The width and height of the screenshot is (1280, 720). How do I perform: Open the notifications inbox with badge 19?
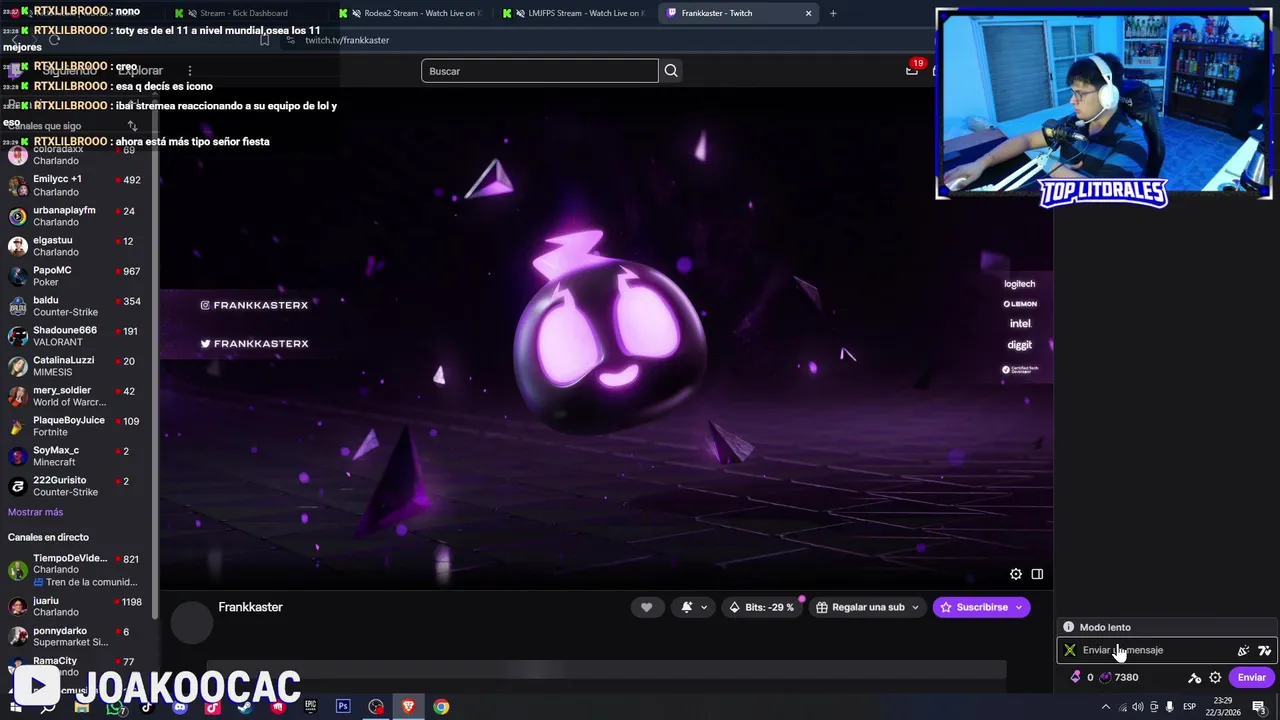[x=912, y=70]
